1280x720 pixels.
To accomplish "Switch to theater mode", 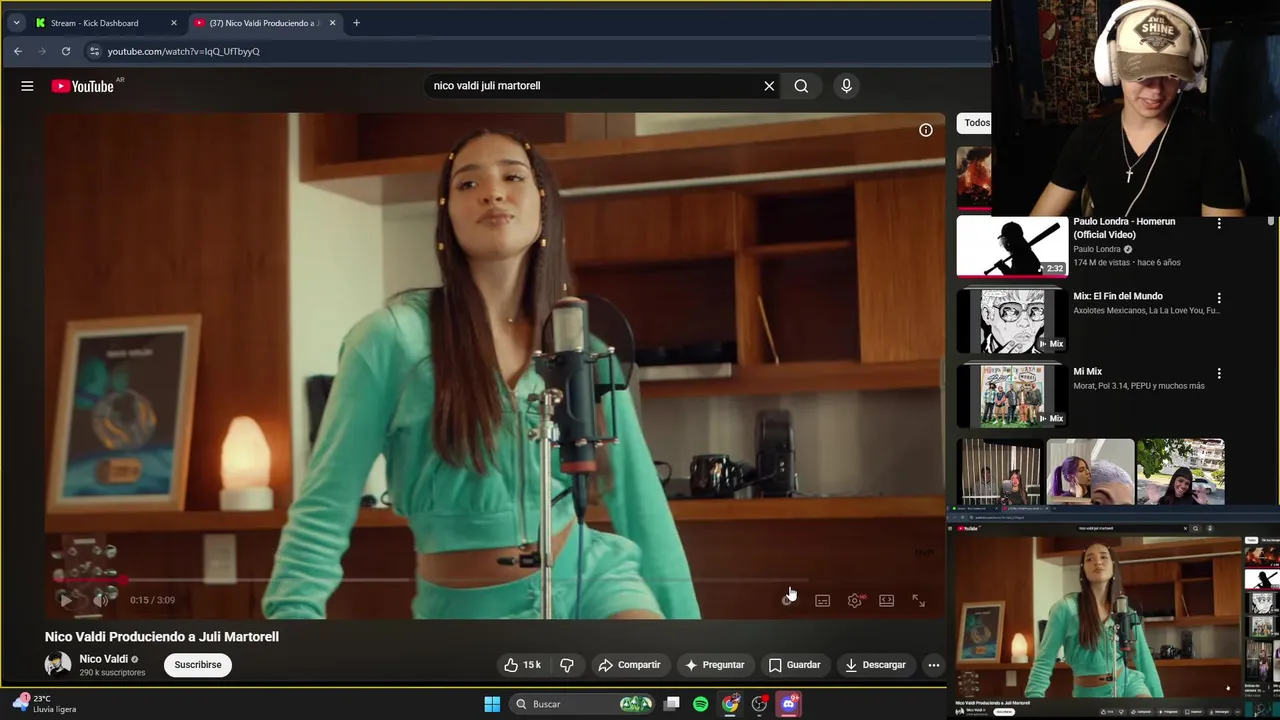I will point(886,600).
